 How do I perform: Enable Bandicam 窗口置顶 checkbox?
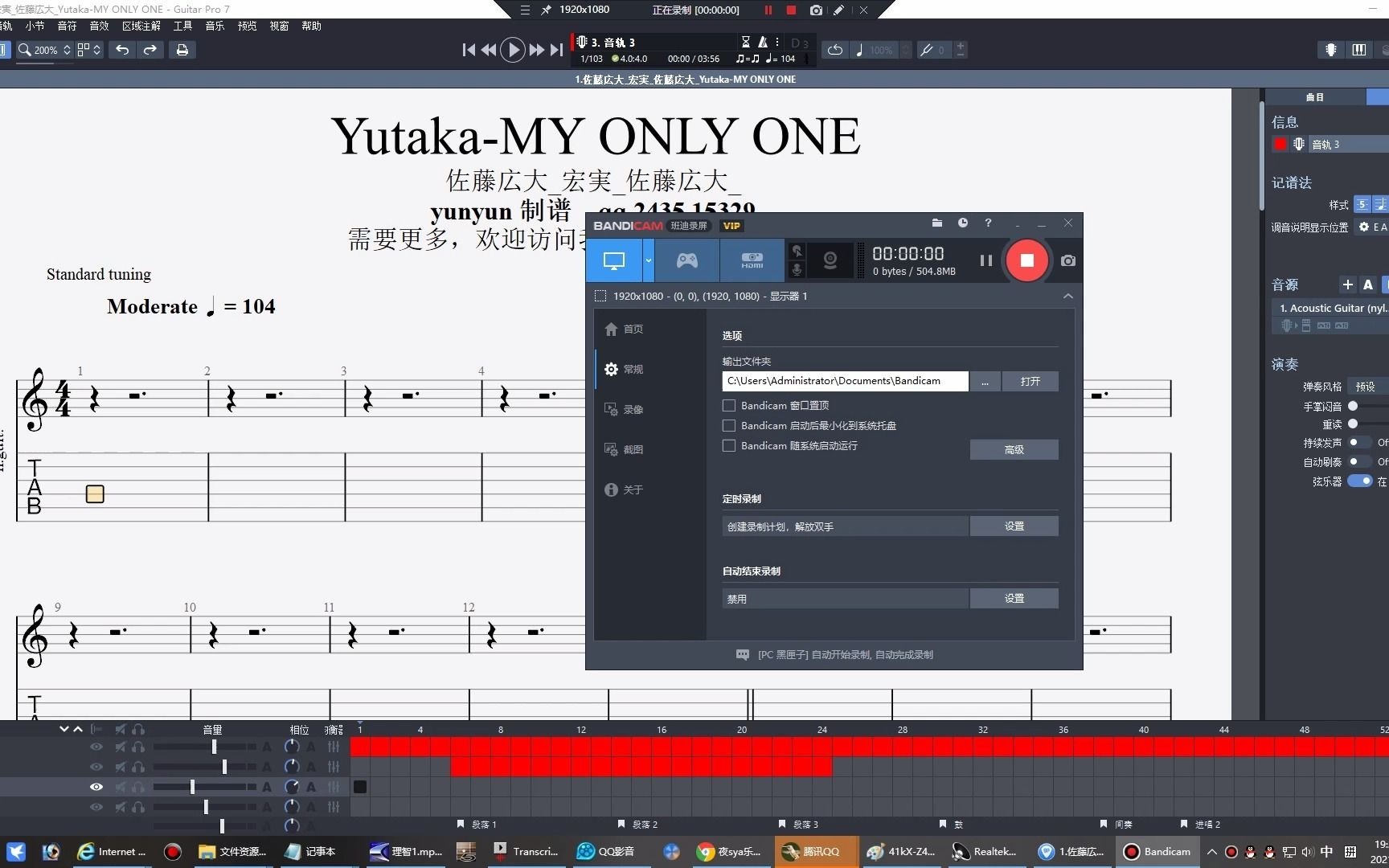[729, 405]
